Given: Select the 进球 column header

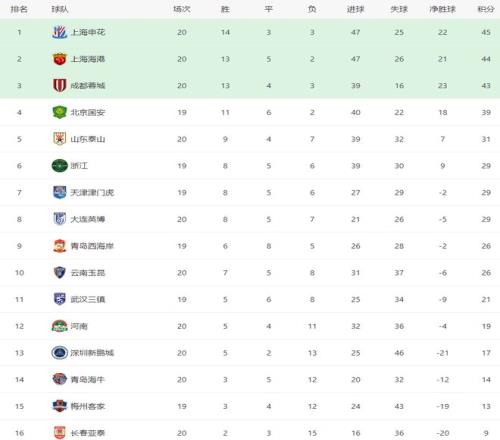Looking at the screenshot, I should (355, 9).
